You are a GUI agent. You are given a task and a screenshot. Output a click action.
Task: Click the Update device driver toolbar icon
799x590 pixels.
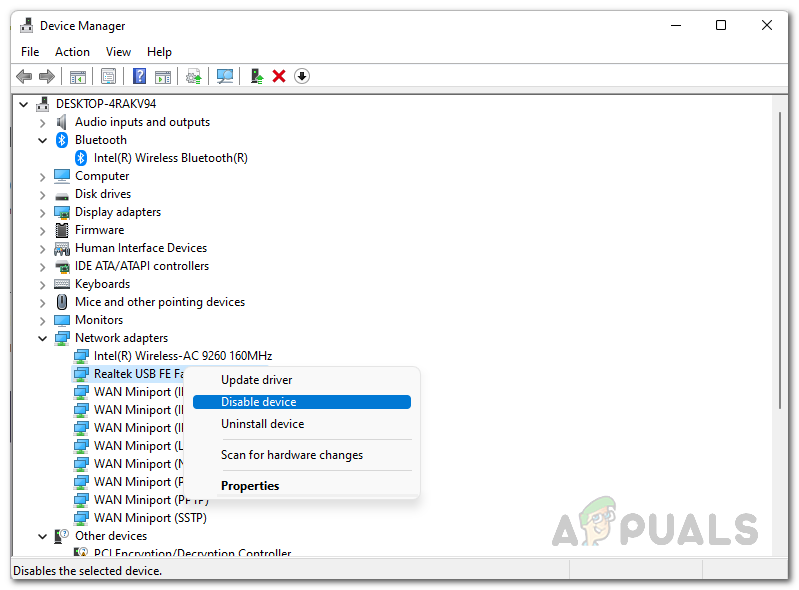(x=194, y=76)
